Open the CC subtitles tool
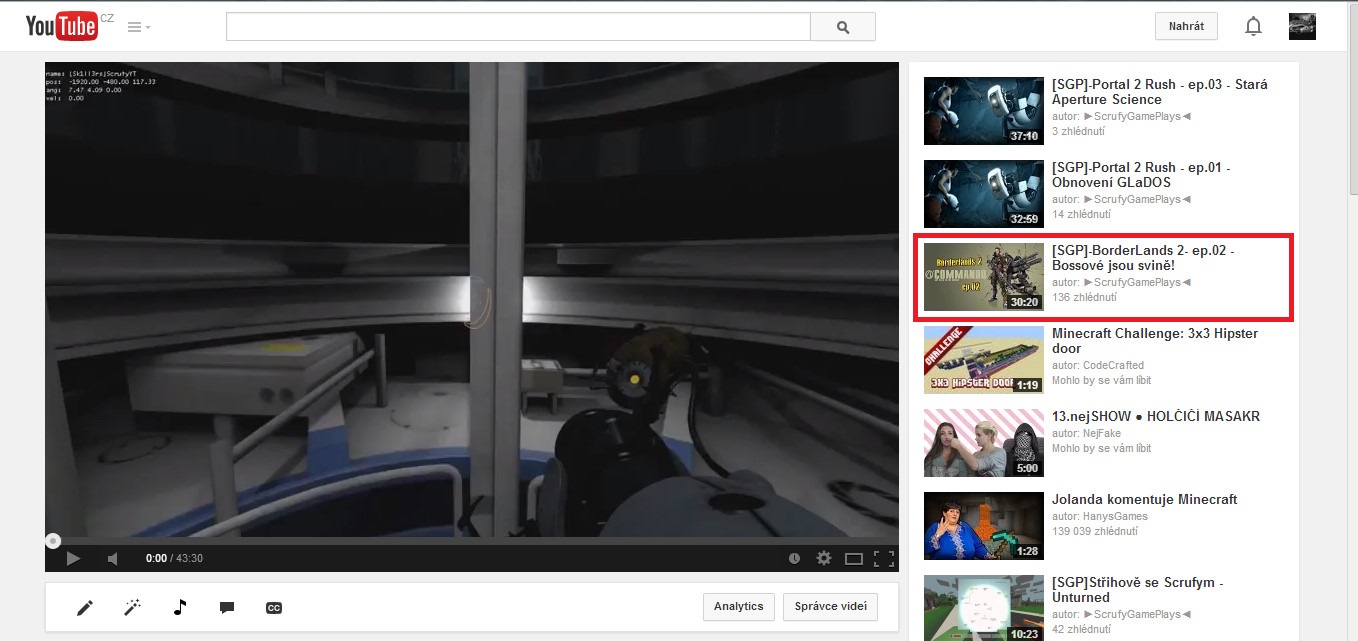The image size is (1358, 641). point(274,607)
